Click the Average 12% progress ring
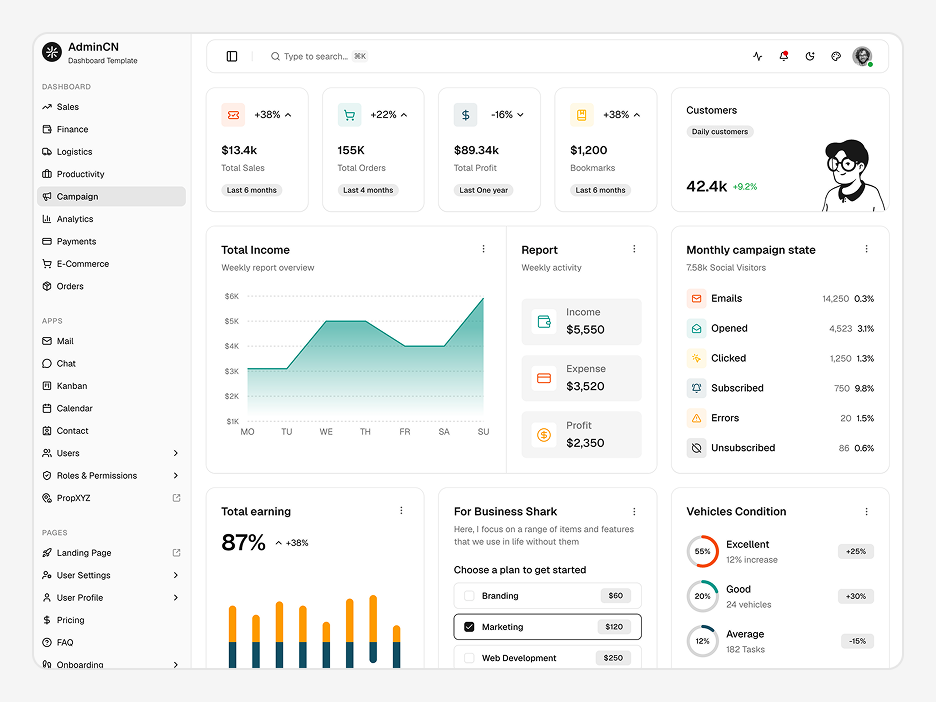Image resolution: width=936 pixels, height=702 pixels. click(703, 641)
